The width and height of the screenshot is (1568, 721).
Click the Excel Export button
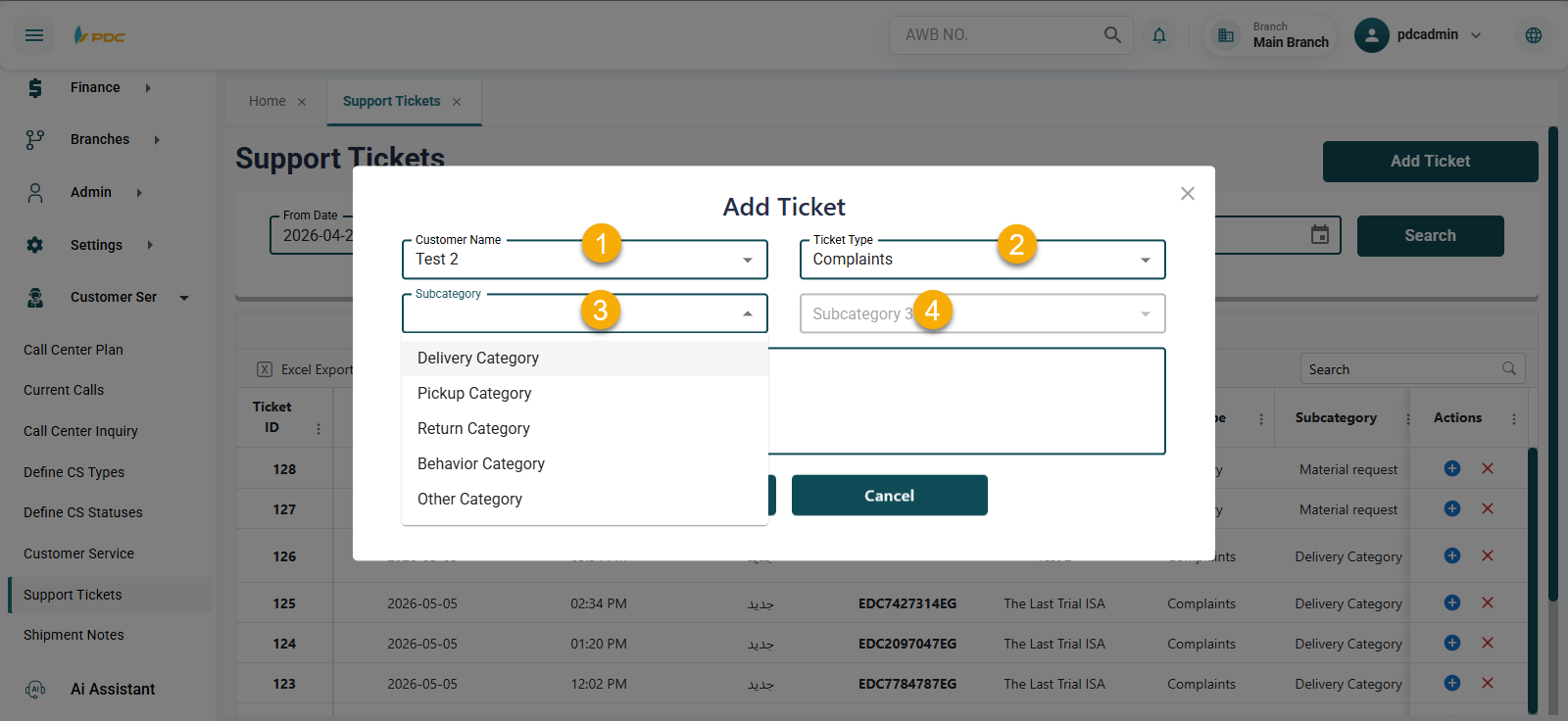[305, 369]
